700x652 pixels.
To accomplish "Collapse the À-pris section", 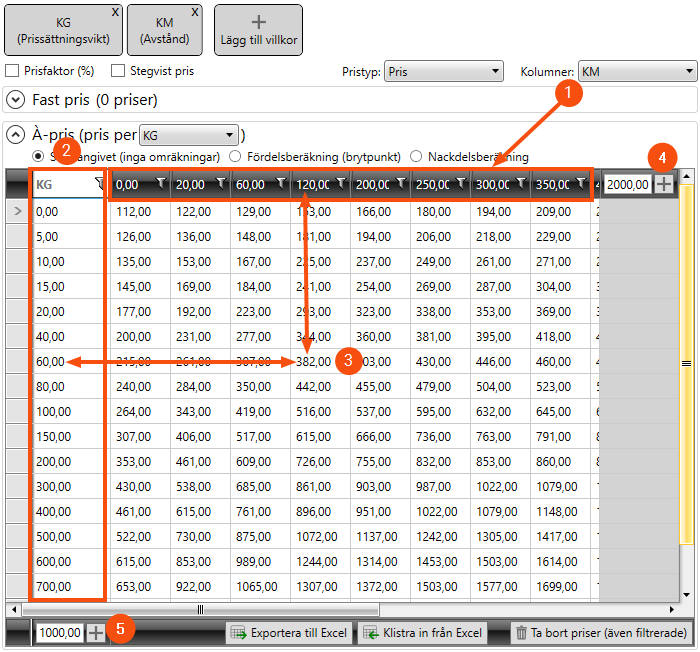I will pyautogui.click(x=15, y=134).
